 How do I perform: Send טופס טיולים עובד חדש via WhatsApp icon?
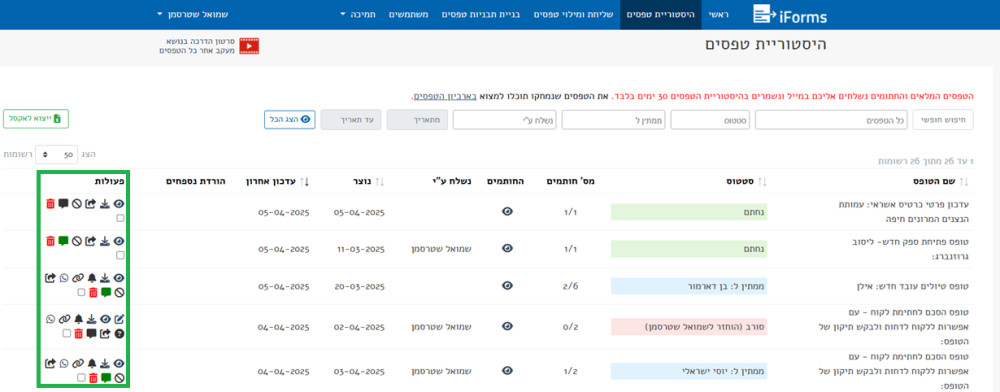(64, 278)
